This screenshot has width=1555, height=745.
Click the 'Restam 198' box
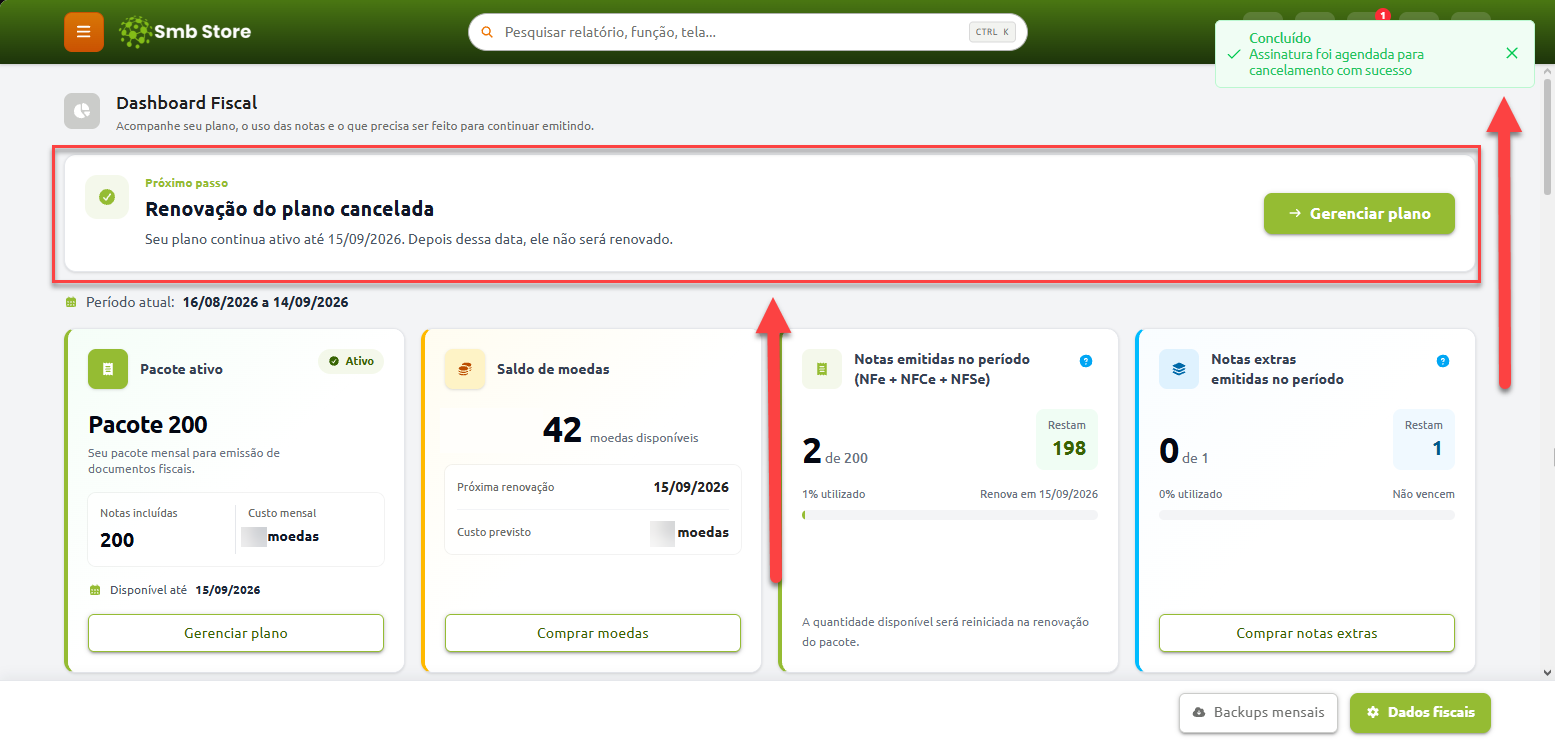[1067, 439]
